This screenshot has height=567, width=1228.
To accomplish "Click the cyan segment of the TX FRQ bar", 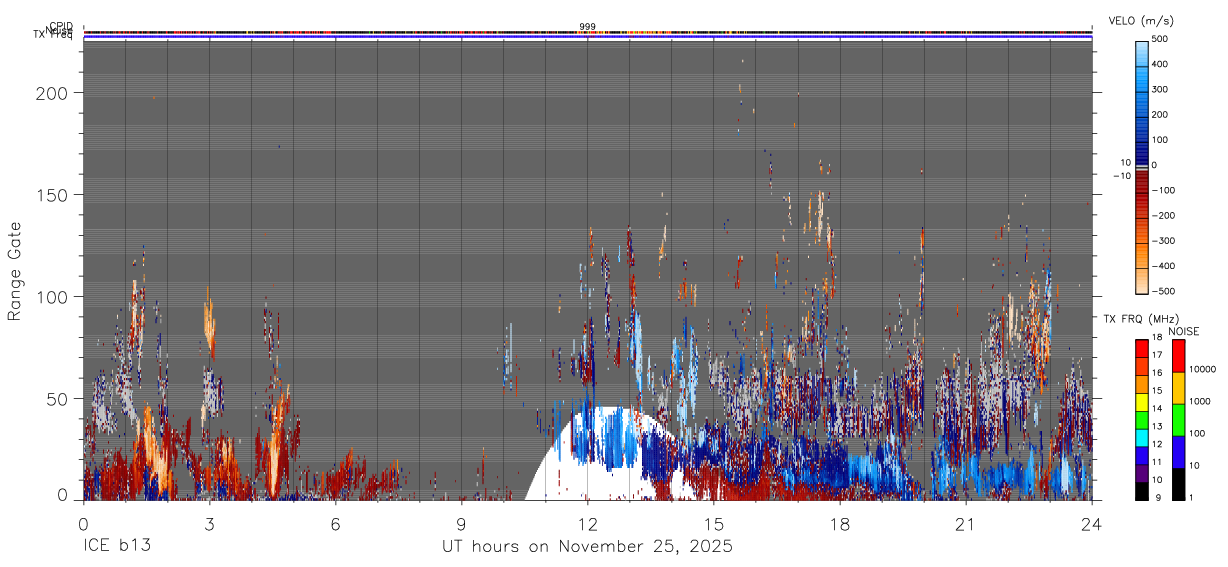I will tap(1142, 437).
